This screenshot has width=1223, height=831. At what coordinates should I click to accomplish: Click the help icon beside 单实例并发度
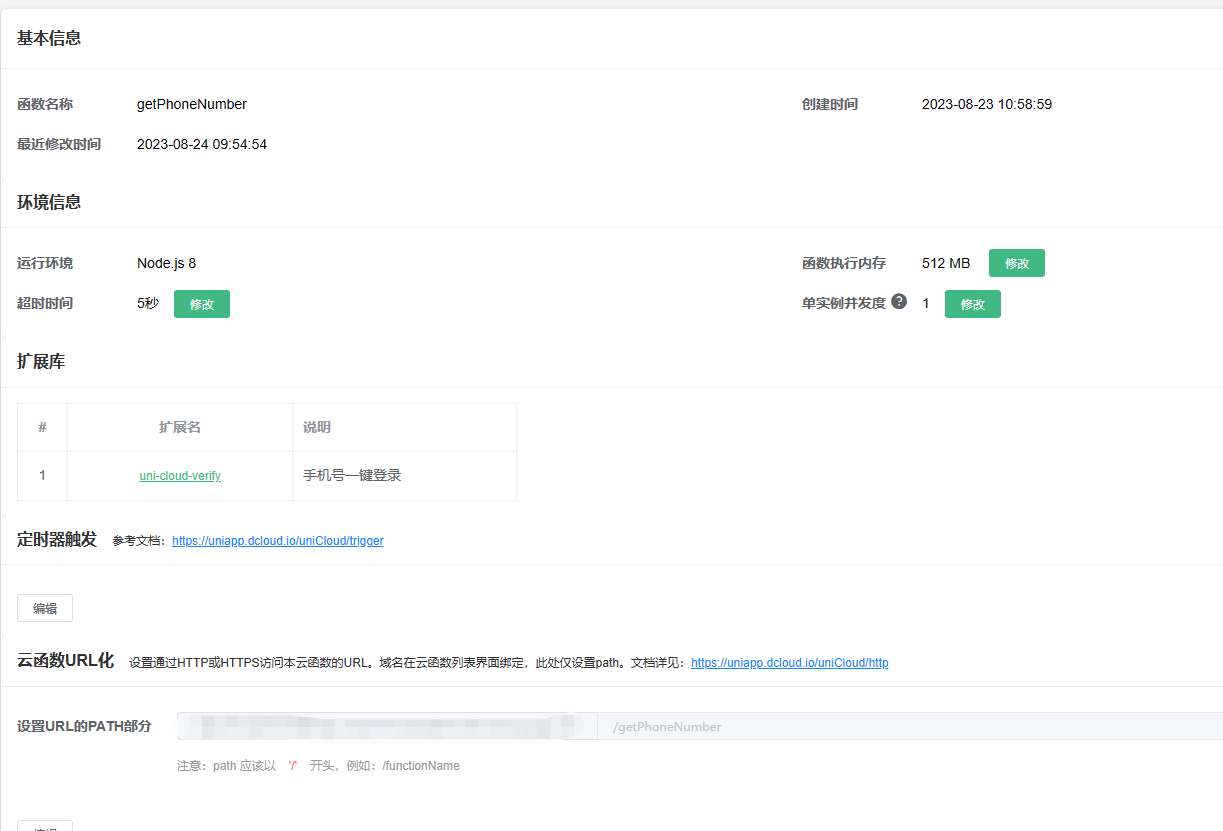pos(899,302)
